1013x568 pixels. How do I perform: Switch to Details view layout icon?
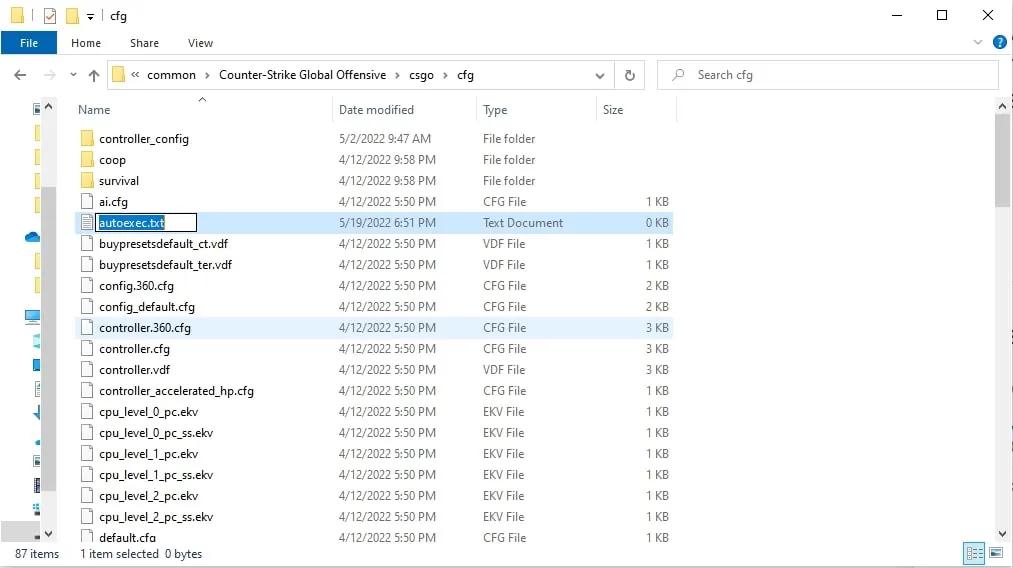(x=974, y=553)
